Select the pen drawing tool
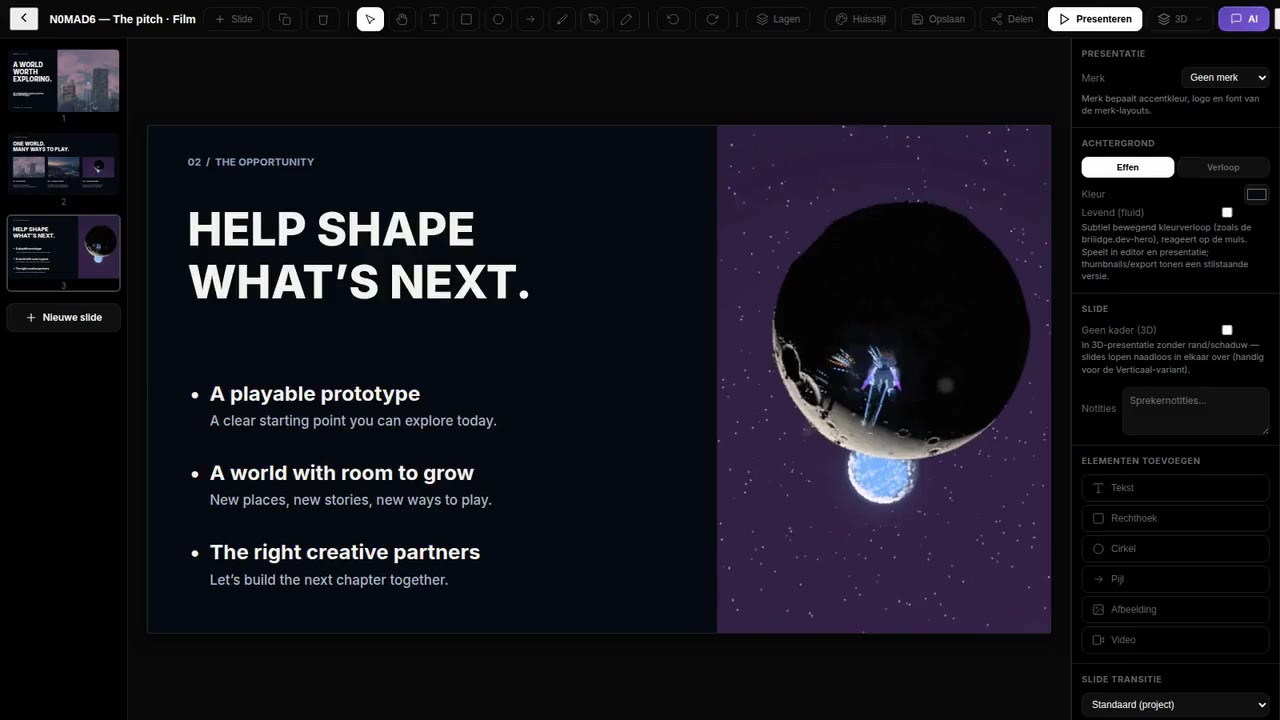Image resolution: width=1280 pixels, height=720 pixels. click(562, 19)
